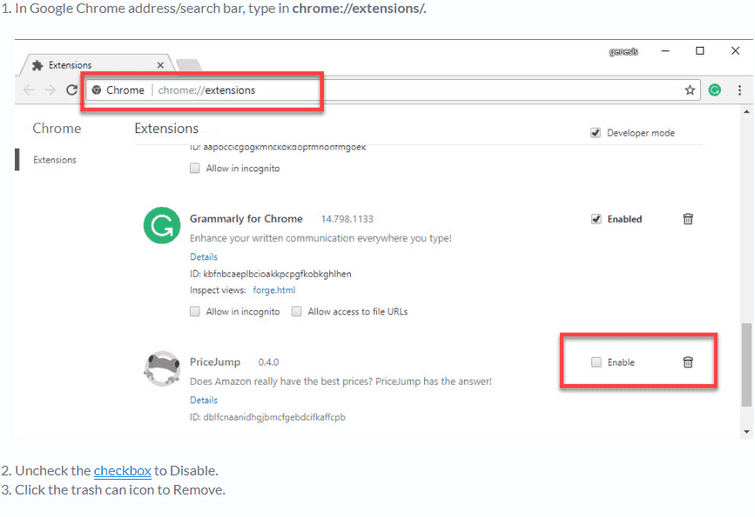The height and width of the screenshot is (517, 755).
Task: Click the forward navigation arrow
Action: coord(50,90)
